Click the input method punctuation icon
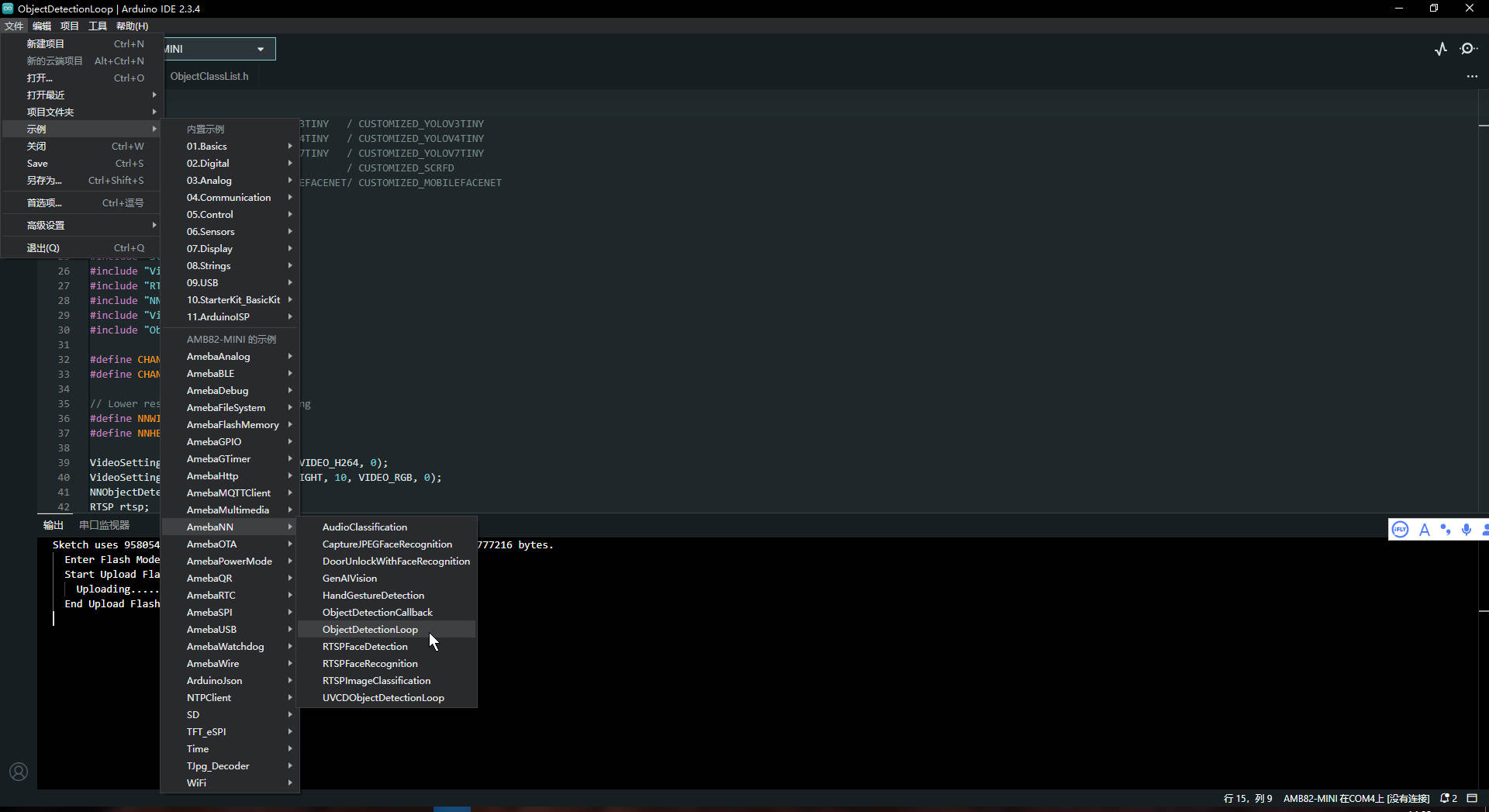Viewport: 1489px width, 812px height. point(1445,529)
